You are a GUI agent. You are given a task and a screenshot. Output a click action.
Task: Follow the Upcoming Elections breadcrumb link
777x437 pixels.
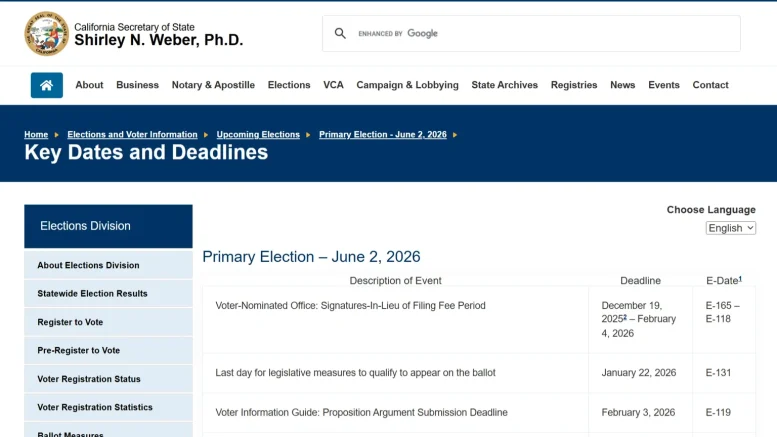pyautogui.click(x=258, y=134)
